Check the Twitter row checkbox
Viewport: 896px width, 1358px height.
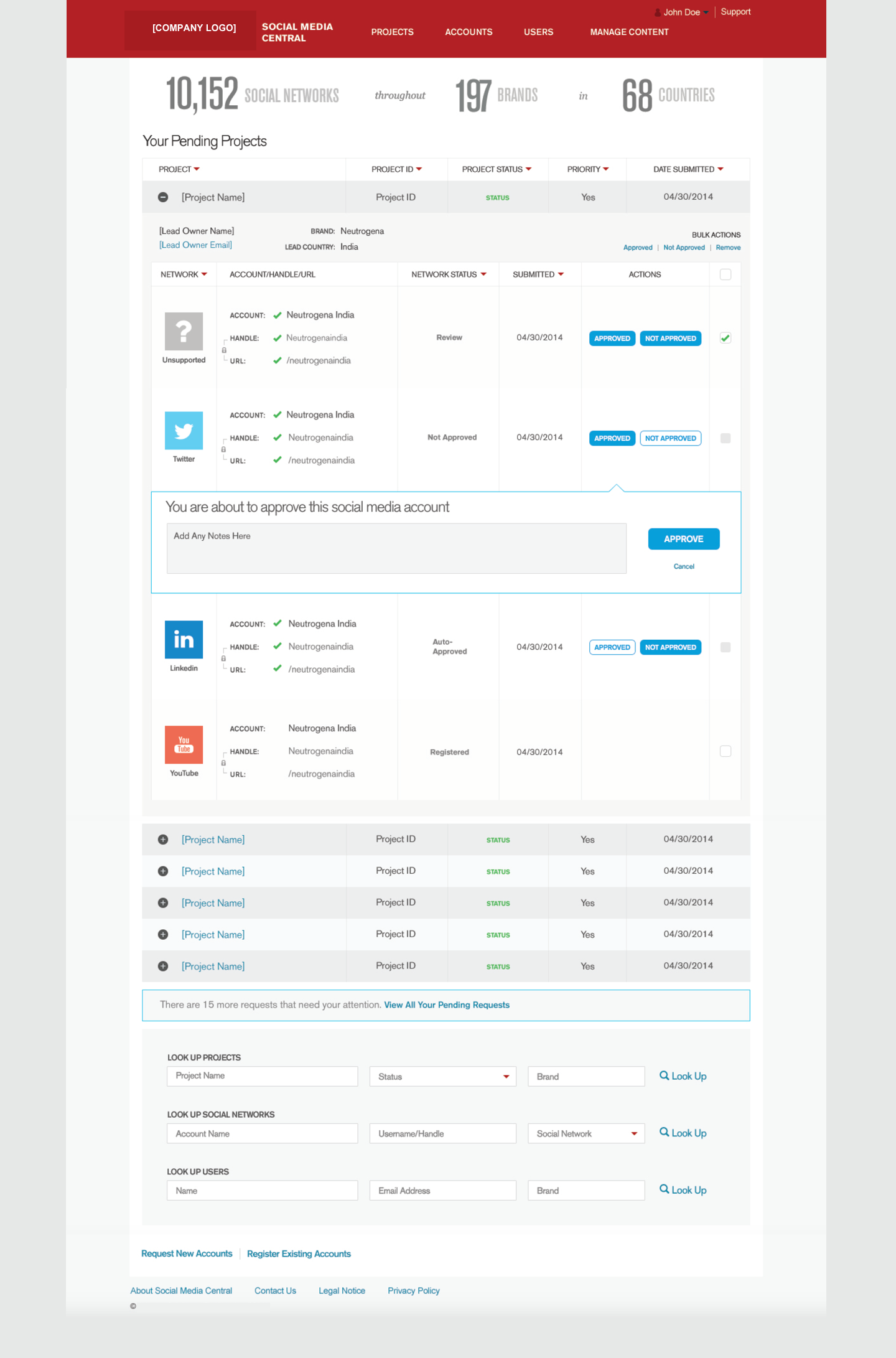726,438
